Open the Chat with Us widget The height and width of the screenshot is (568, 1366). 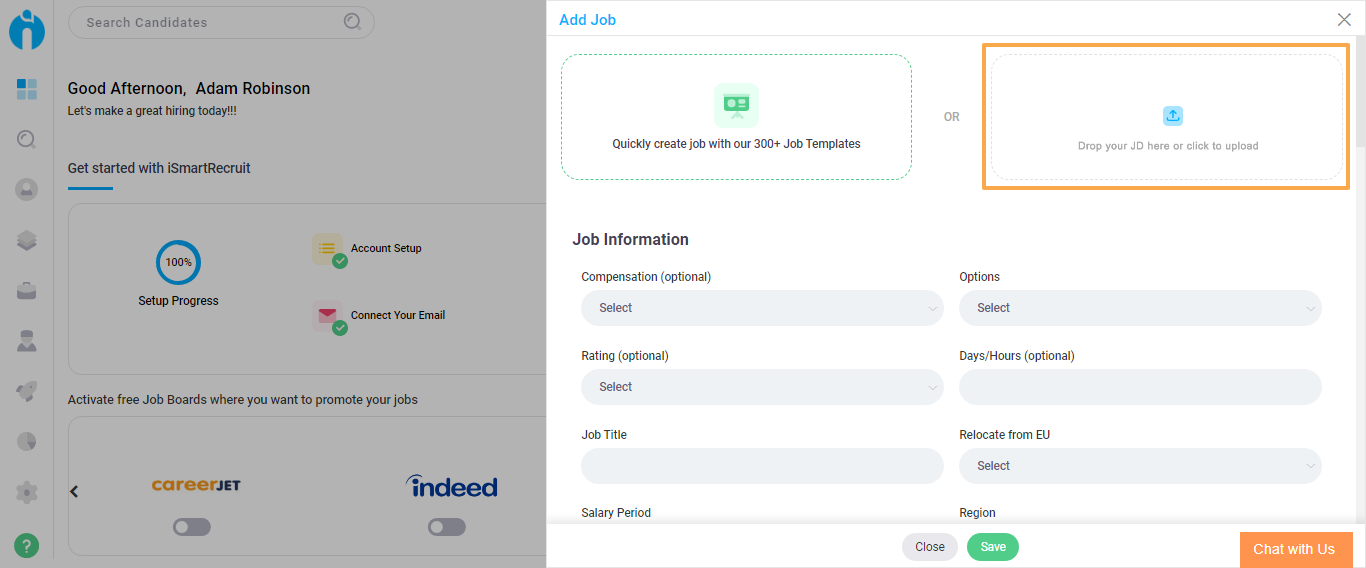[1294, 549]
